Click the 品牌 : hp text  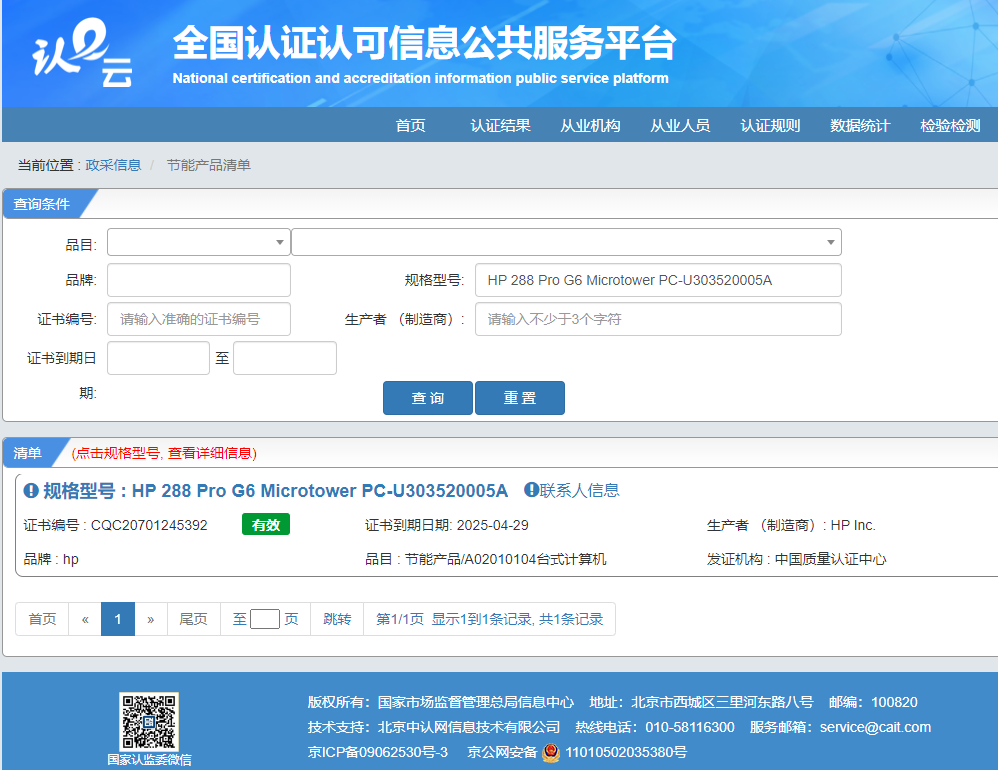click(51, 559)
